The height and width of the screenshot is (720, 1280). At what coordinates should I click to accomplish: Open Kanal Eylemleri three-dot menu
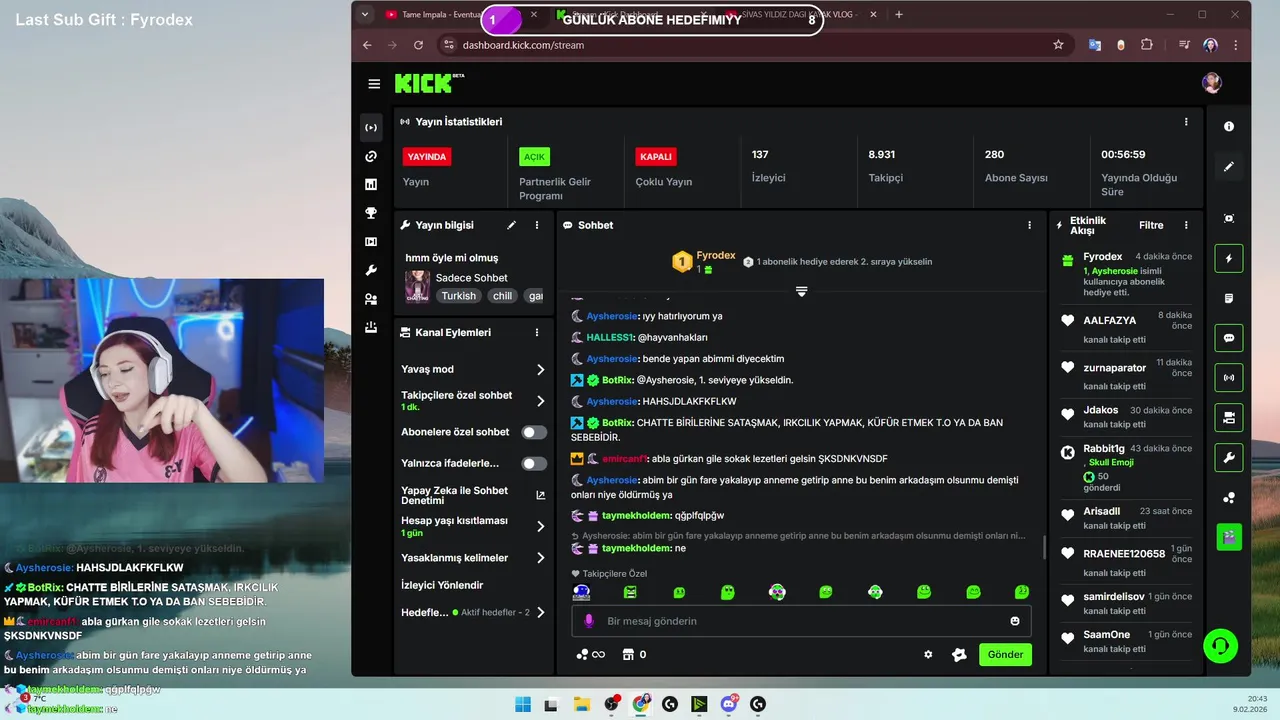coord(537,332)
